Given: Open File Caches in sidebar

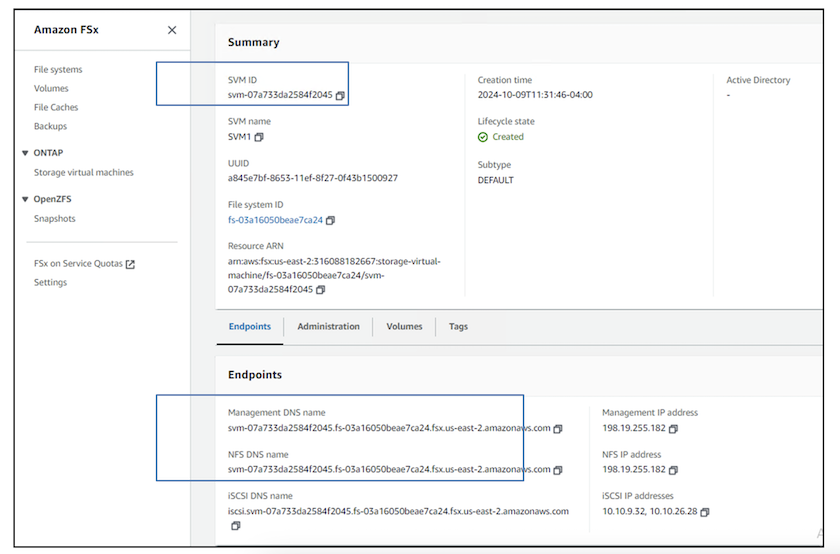Looking at the screenshot, I should pos(56,107).
